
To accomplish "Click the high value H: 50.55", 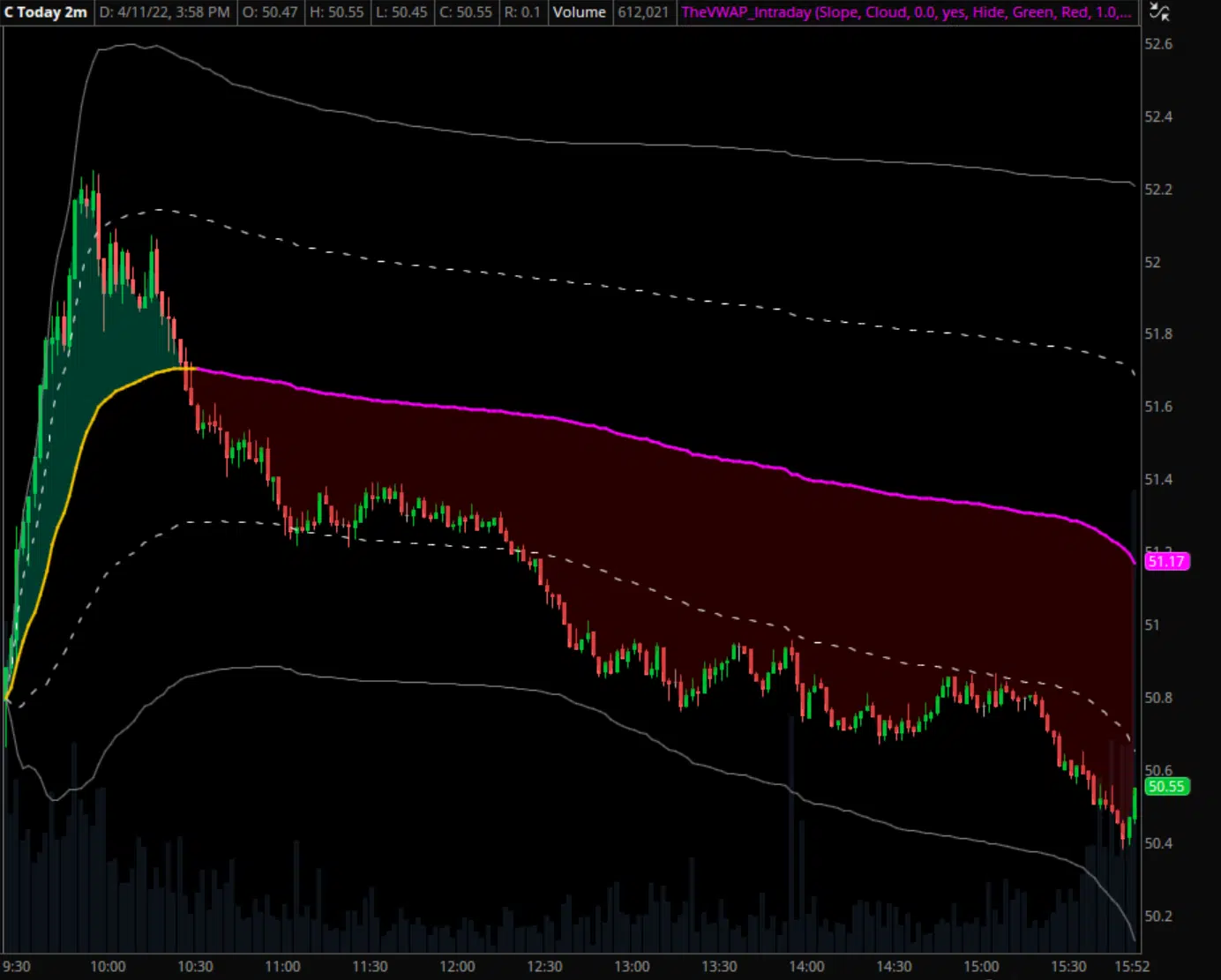I will click(x=336, y=12).
